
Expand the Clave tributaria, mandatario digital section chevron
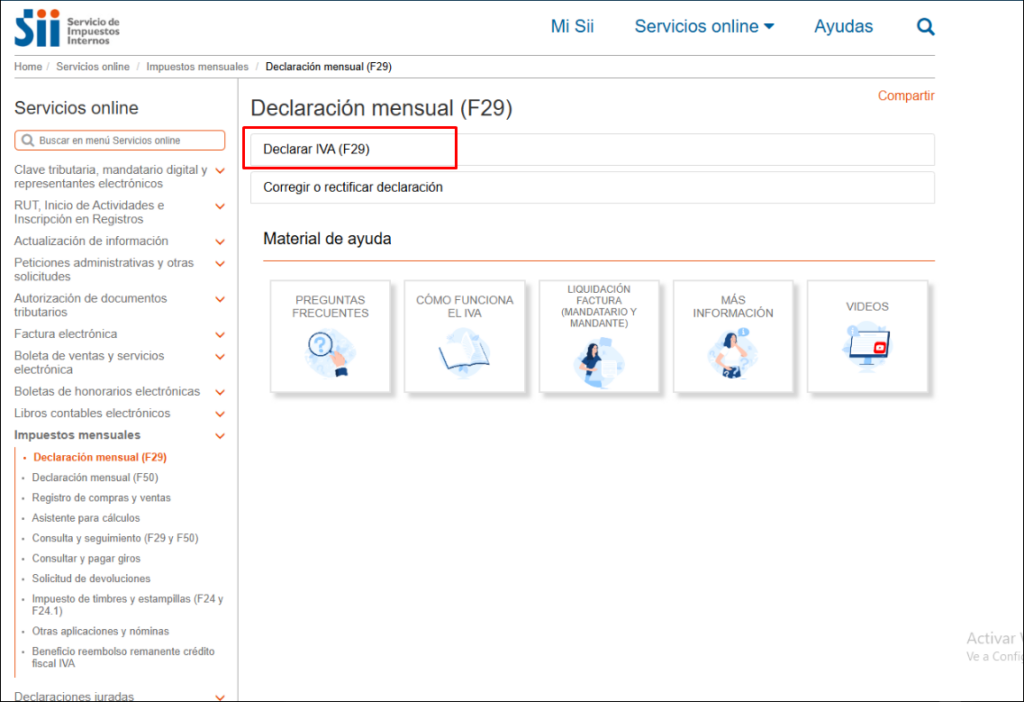coord(220,171)
